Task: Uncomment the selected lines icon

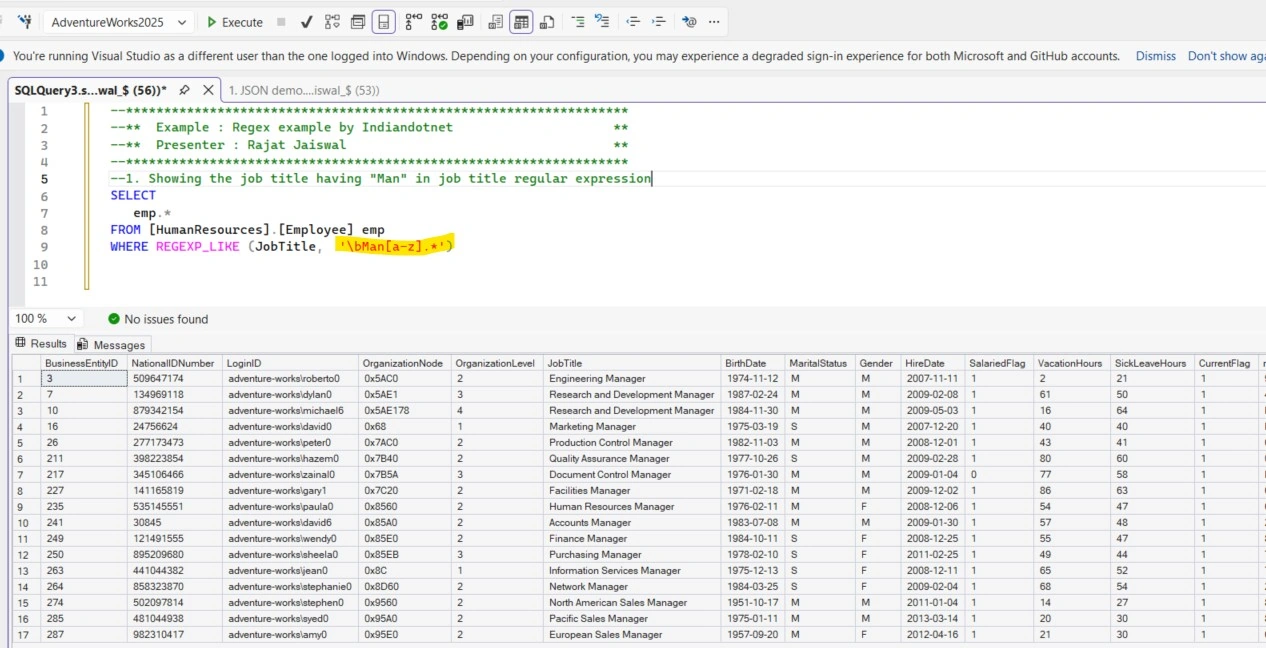Action: point(602,22)
